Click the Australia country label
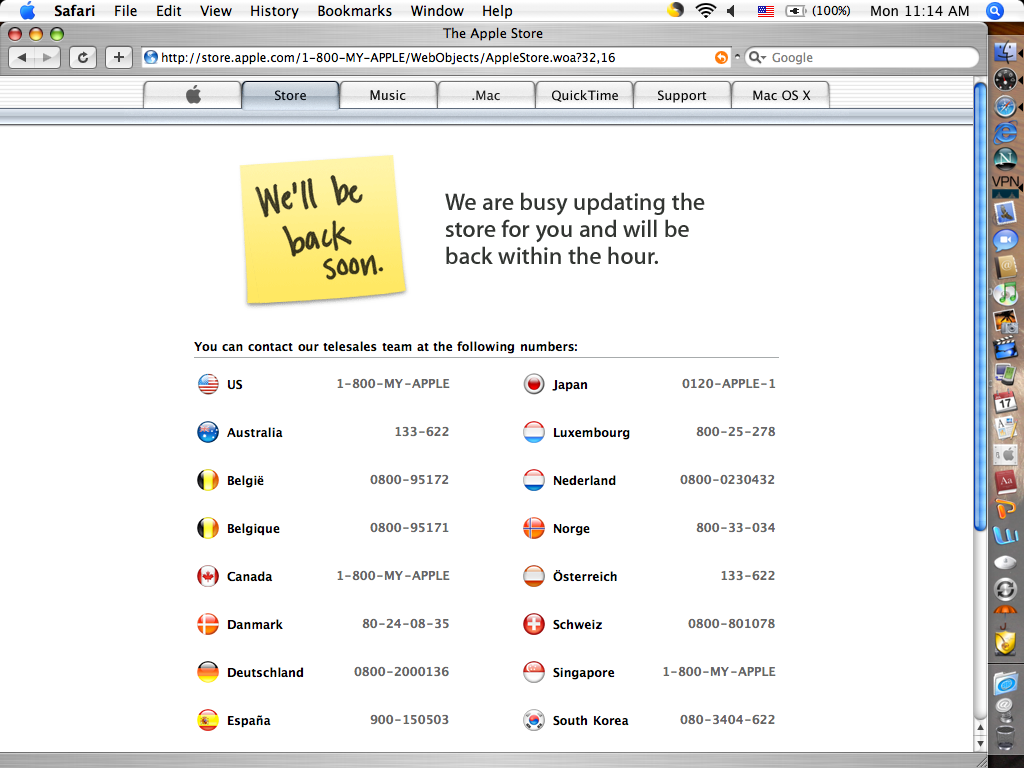The width and height of the screenshot is (1024, 768). (x=255, y=432)
